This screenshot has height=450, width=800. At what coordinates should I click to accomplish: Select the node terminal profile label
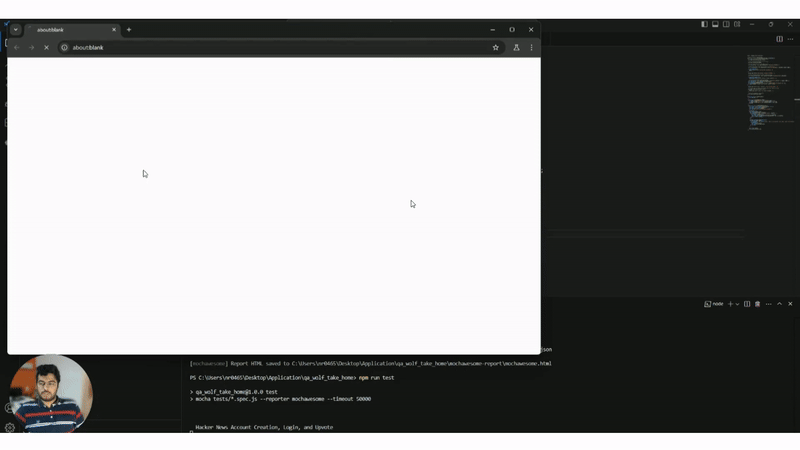714,304
